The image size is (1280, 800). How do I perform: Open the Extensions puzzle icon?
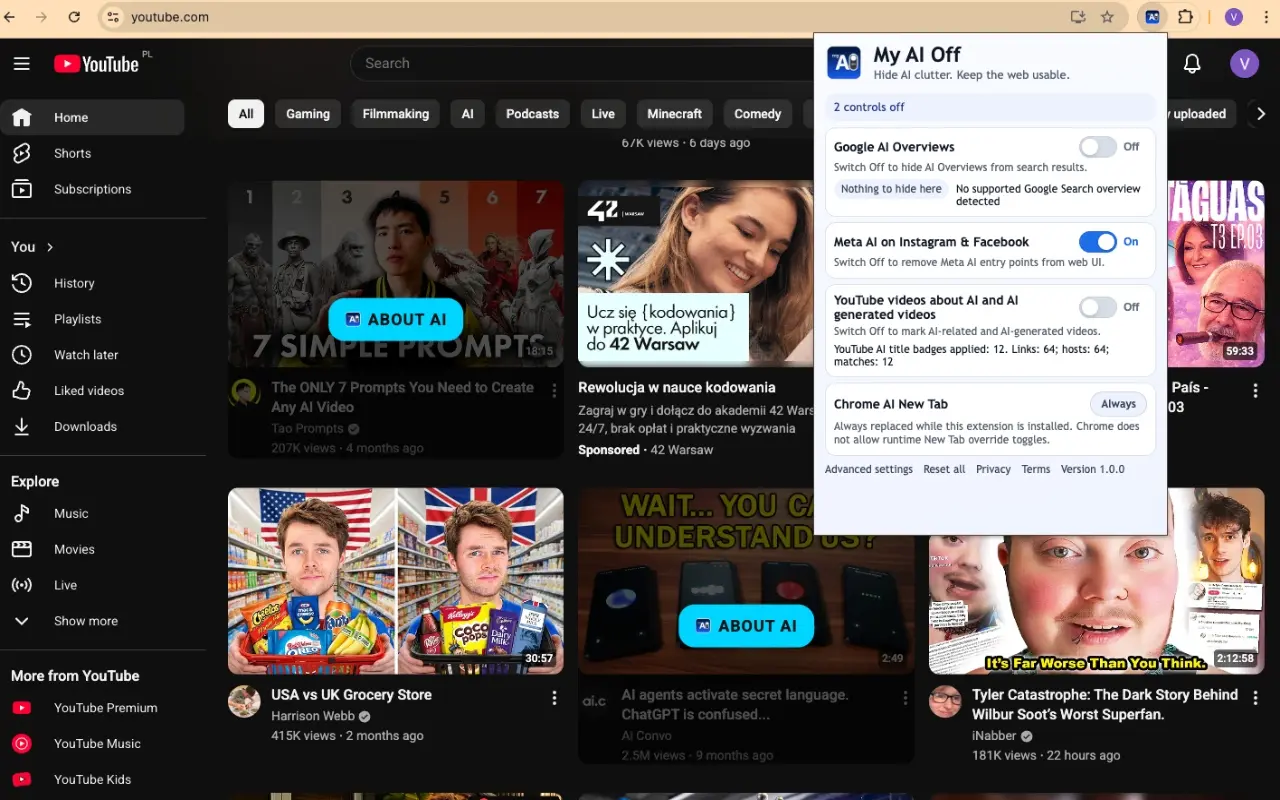[x=1186, y=17]
